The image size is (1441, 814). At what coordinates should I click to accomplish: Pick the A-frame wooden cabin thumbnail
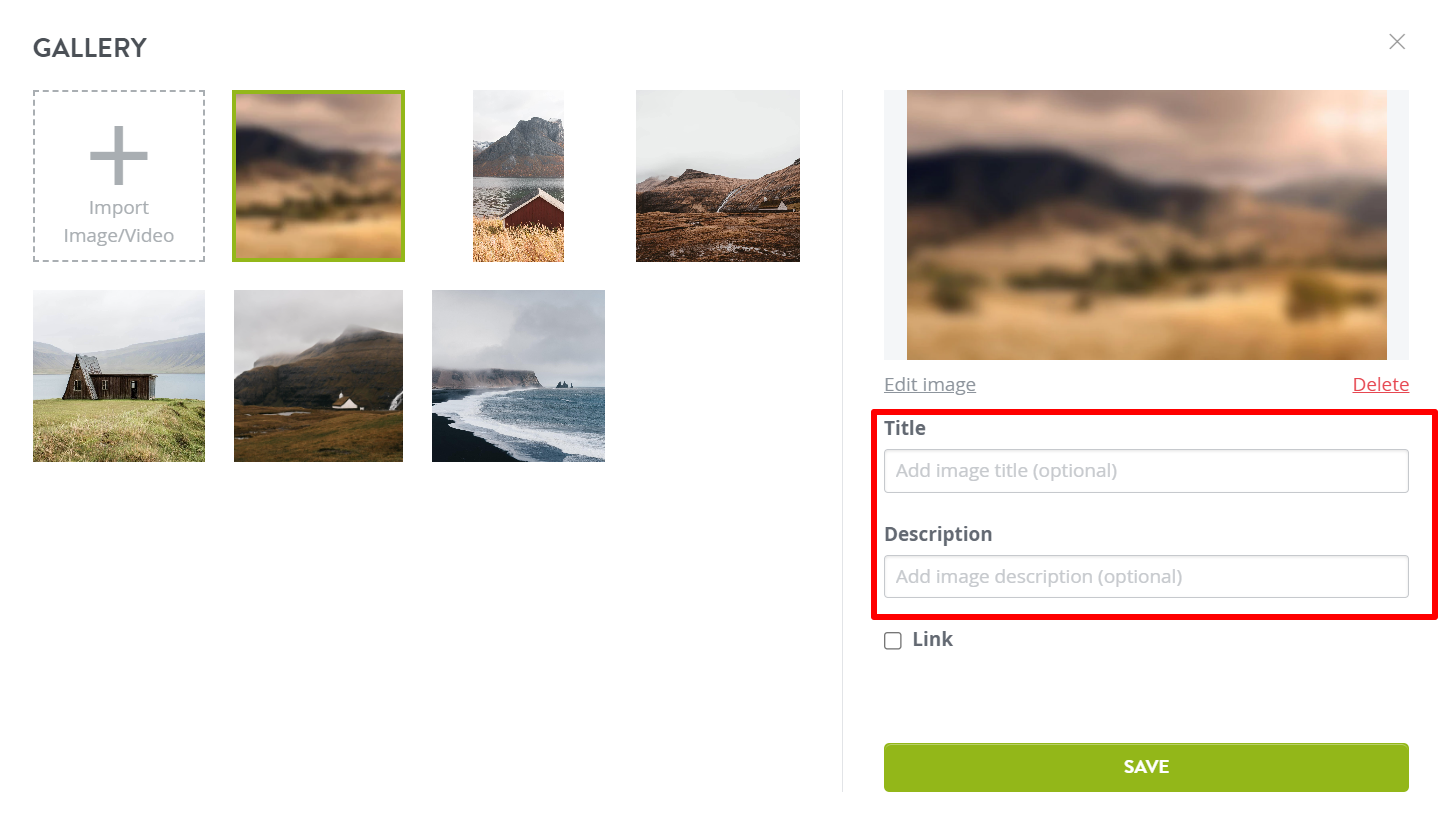(x=119, y=376)
